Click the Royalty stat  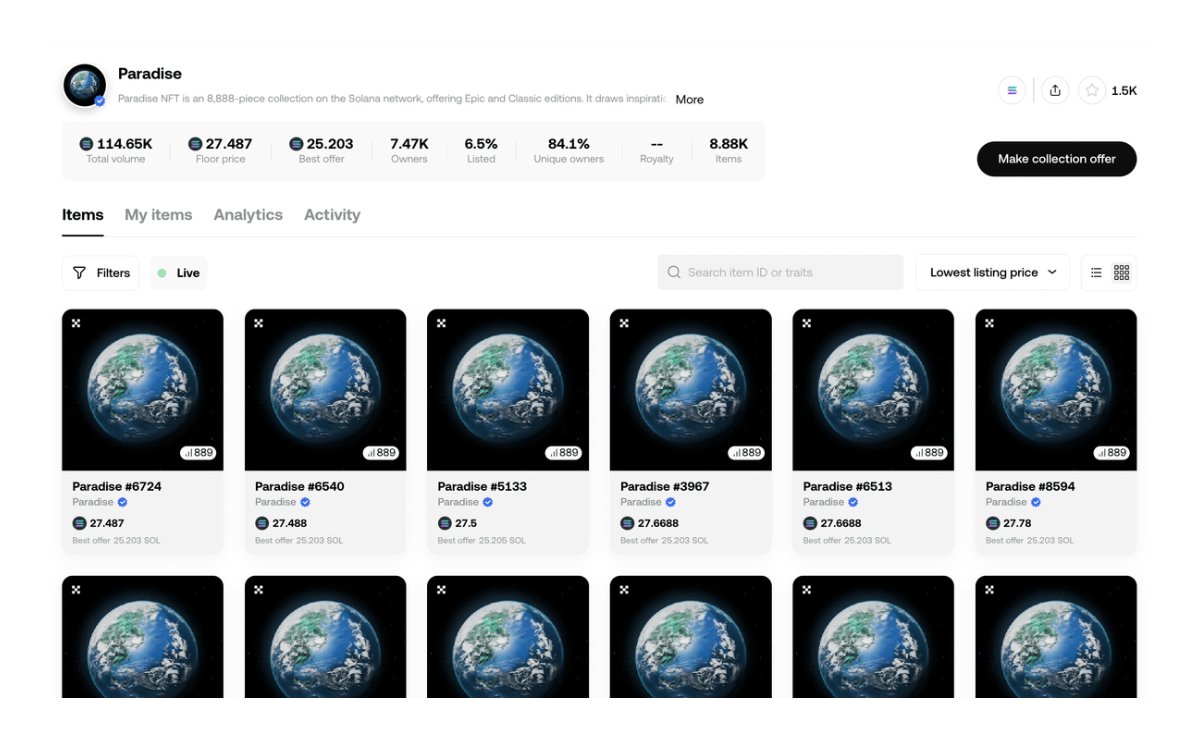pyautogui.click(x=657, y=150)
